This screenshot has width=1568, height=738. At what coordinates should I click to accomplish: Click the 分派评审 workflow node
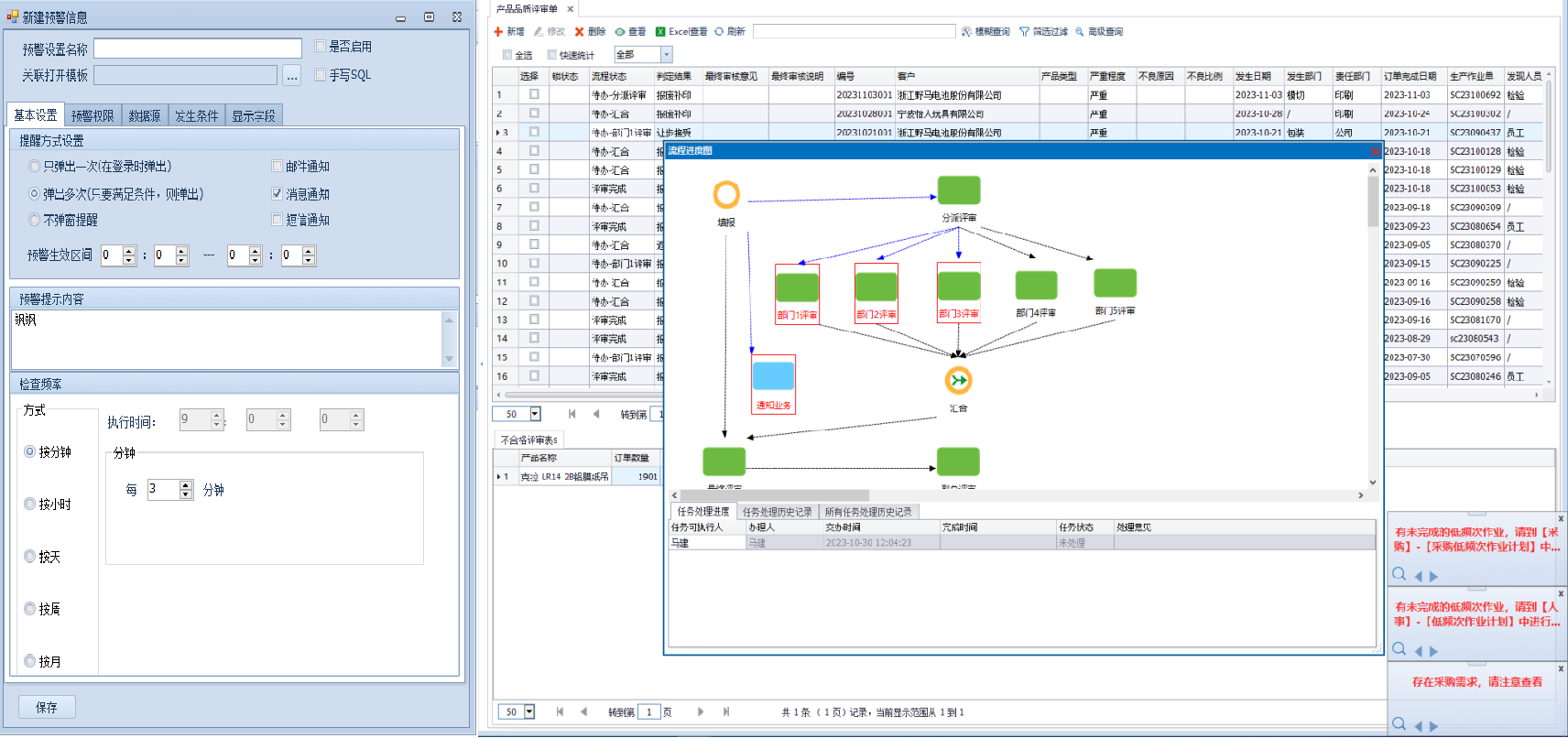[x=959, y=190]
